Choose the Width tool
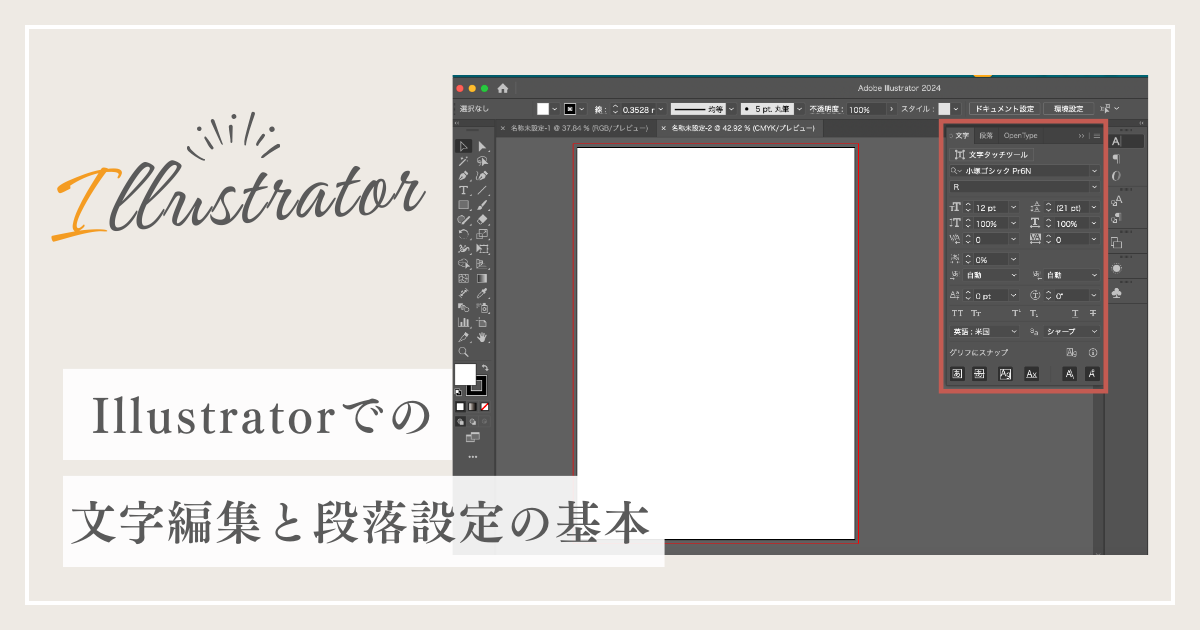 pos(464,249)
